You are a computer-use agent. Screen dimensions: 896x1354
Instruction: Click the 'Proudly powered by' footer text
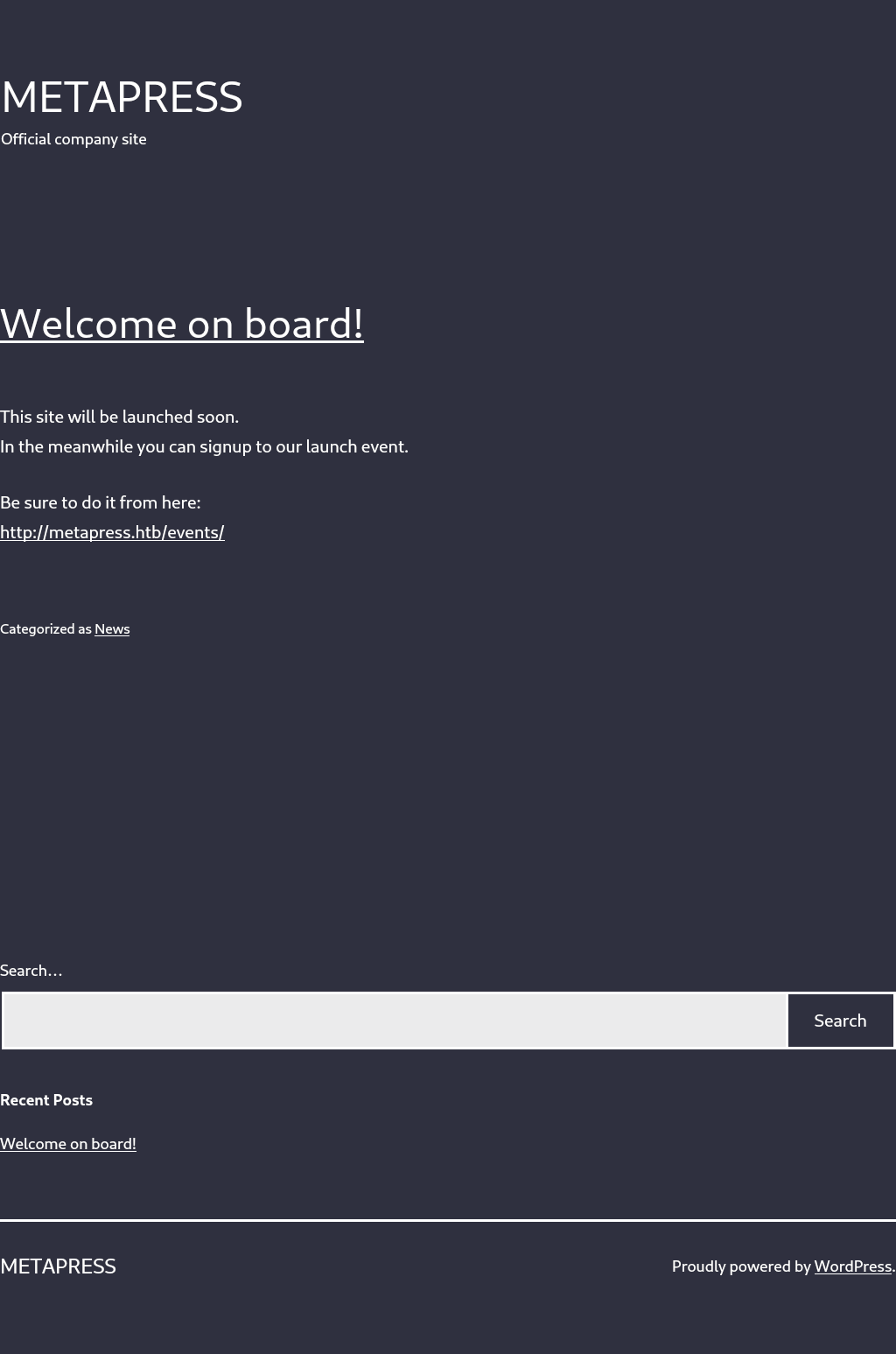pyautogui.click(x=740, y=1266)
